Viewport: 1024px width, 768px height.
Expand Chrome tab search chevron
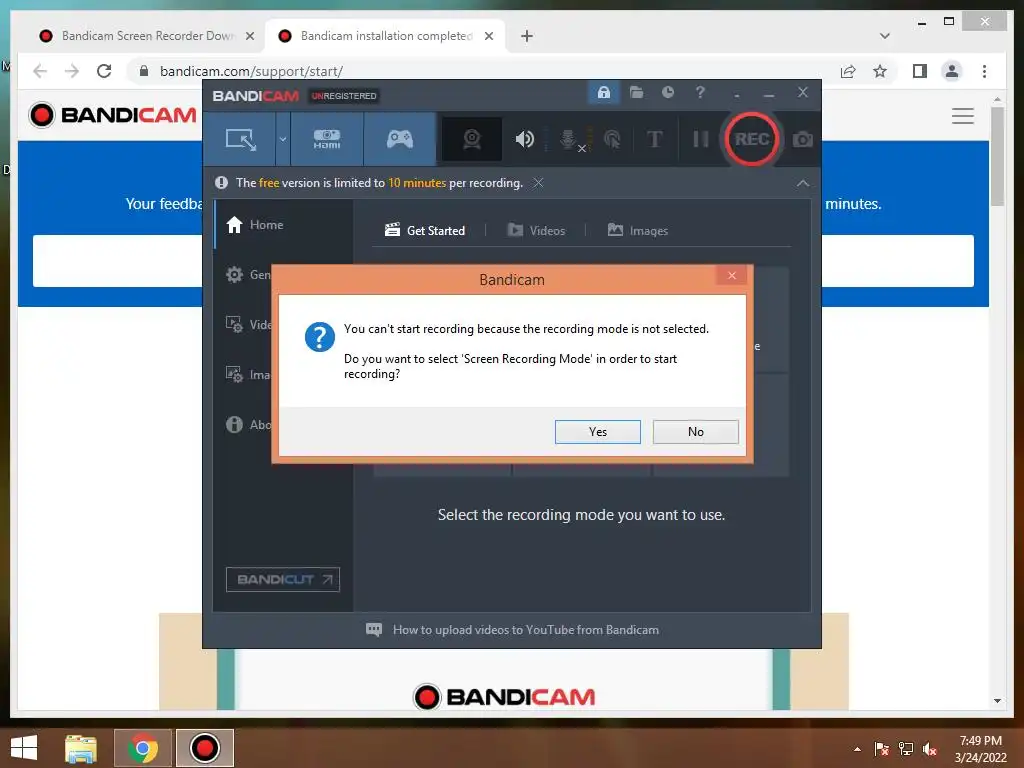coord(884,36)
